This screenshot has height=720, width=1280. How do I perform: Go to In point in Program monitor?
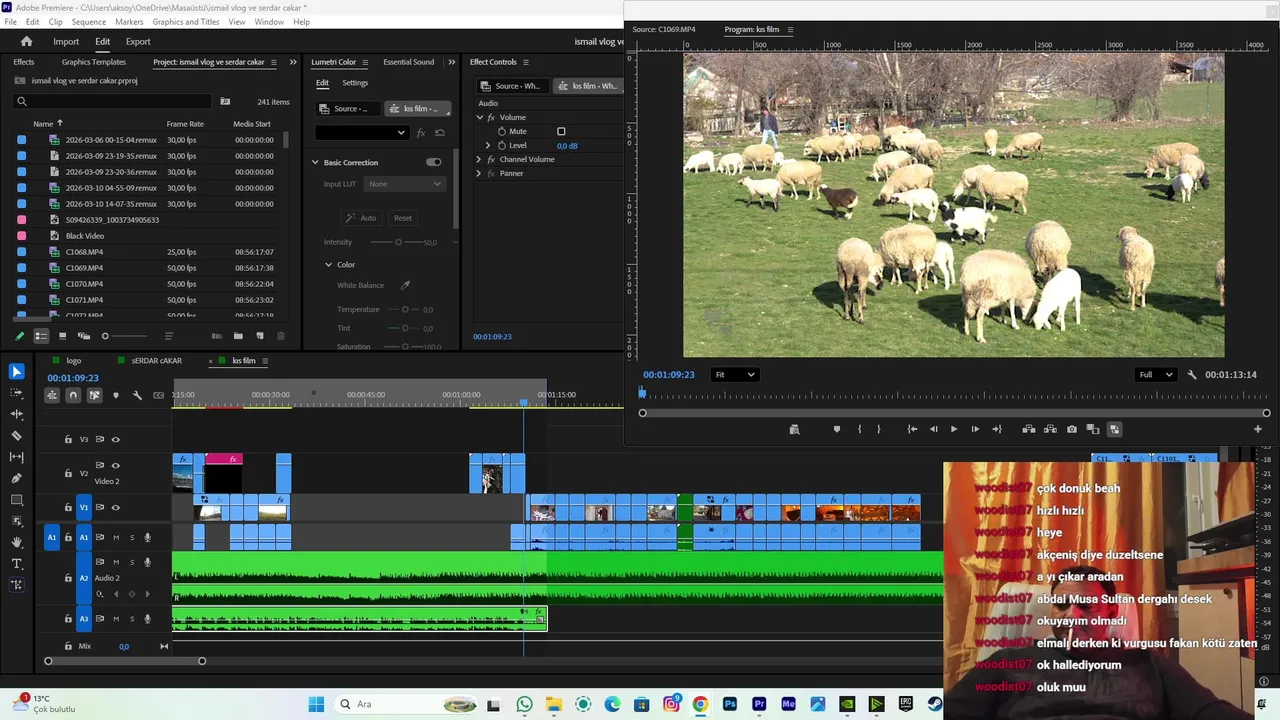(x=912, y=429)
